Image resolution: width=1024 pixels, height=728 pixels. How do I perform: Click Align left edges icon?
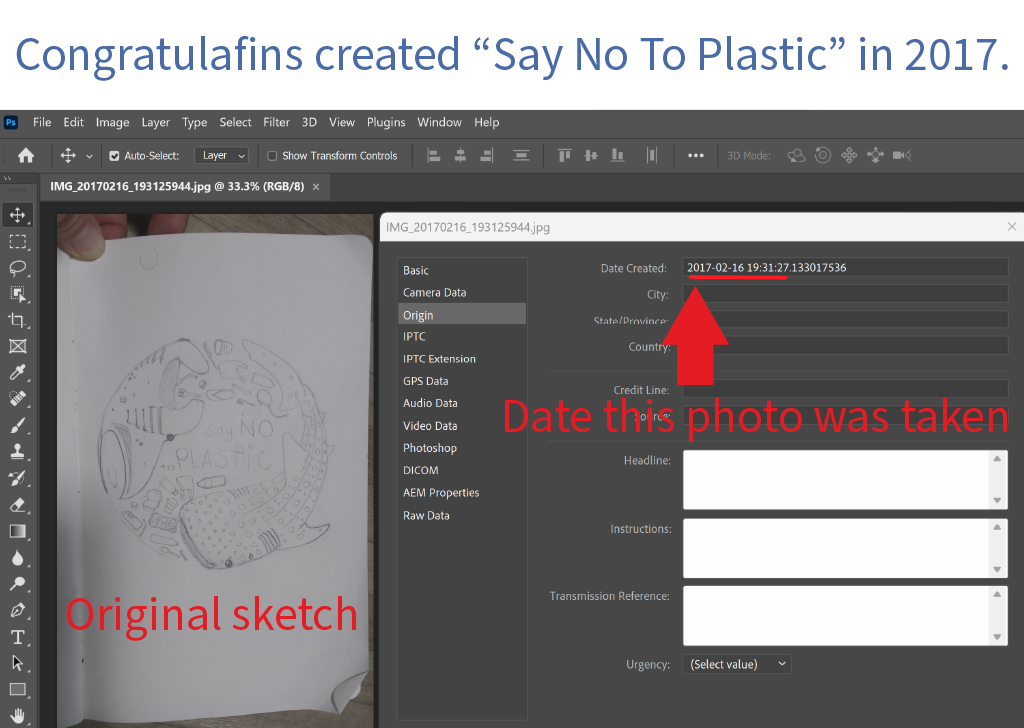point(434,155)
